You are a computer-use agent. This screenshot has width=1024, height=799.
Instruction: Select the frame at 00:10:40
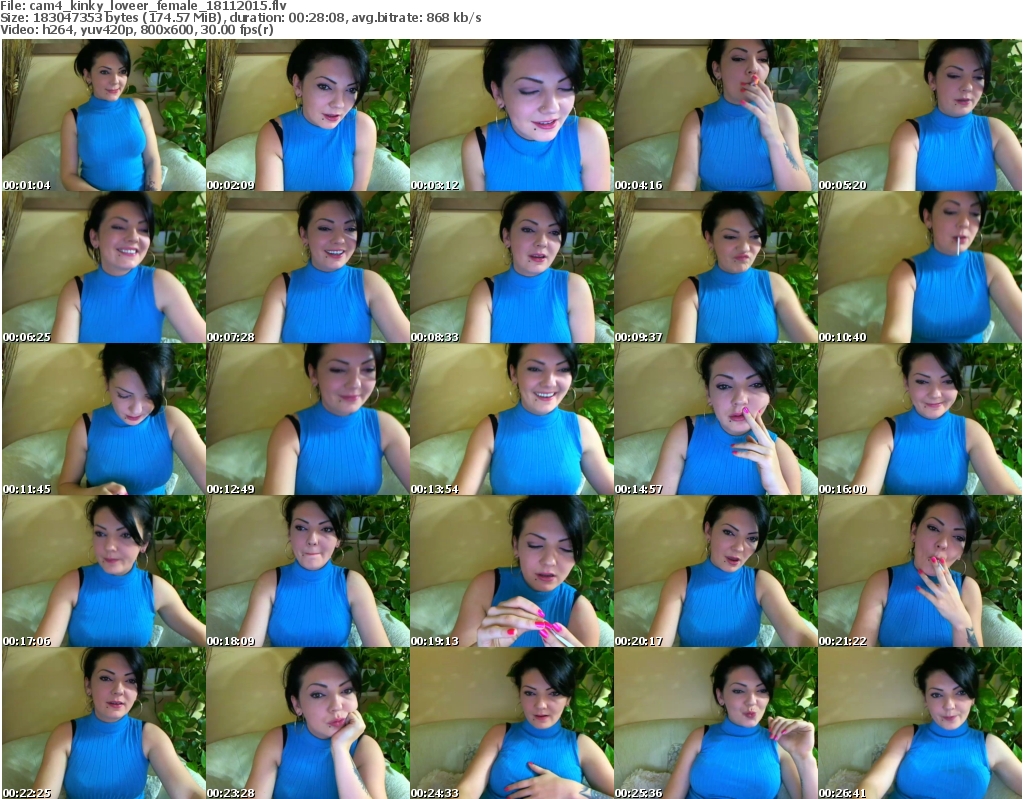[x=920, y=267]
